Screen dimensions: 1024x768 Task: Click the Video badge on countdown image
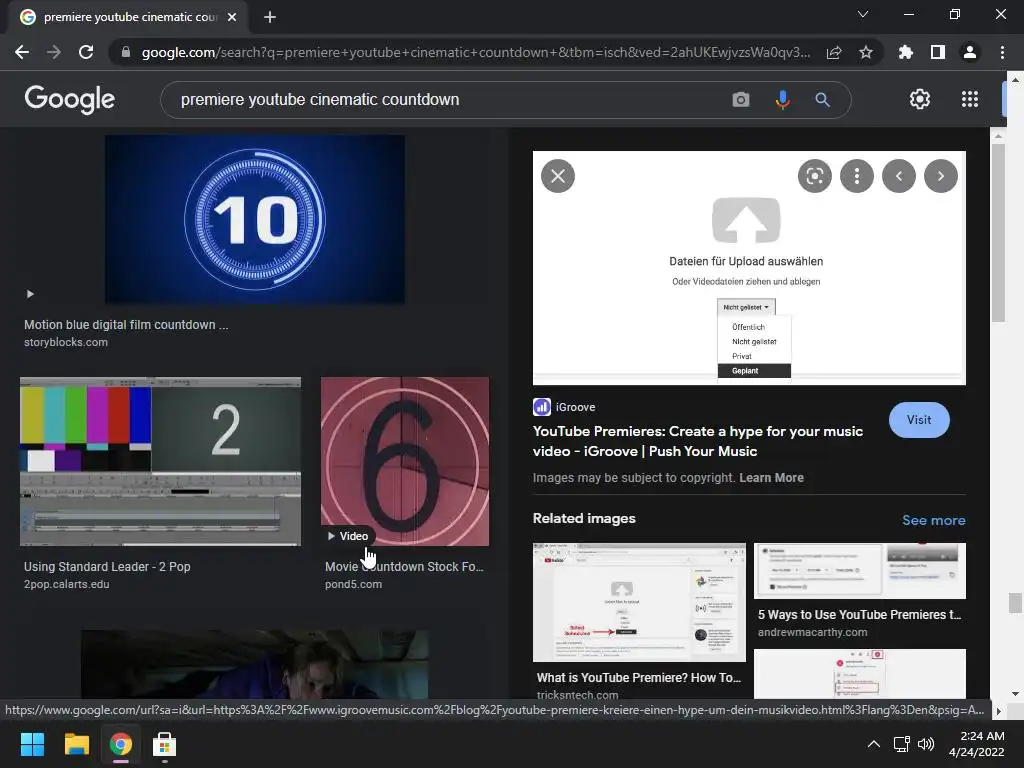348,536
